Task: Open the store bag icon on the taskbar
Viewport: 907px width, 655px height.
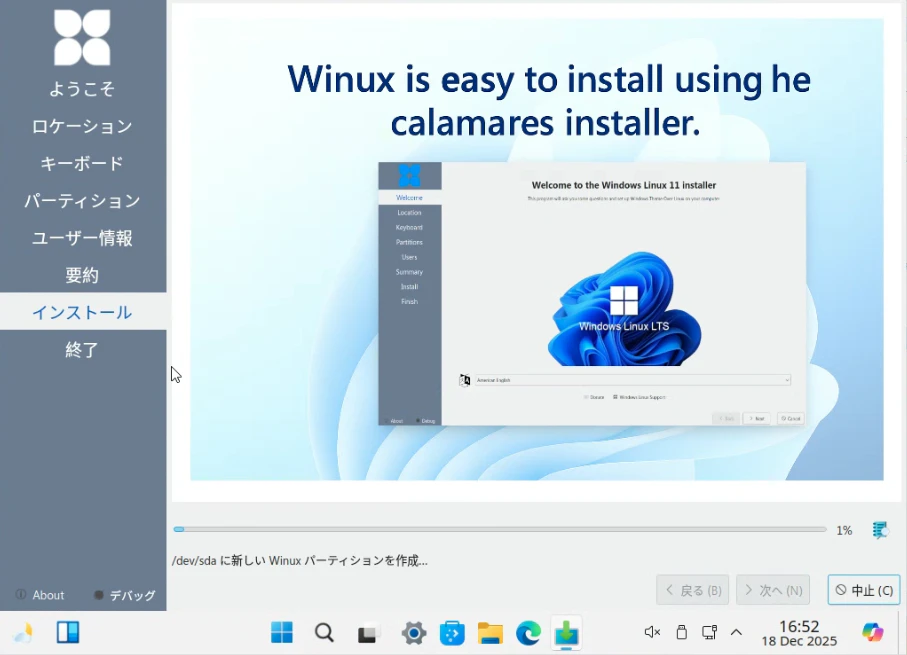Action: click(x=452, y=633)
